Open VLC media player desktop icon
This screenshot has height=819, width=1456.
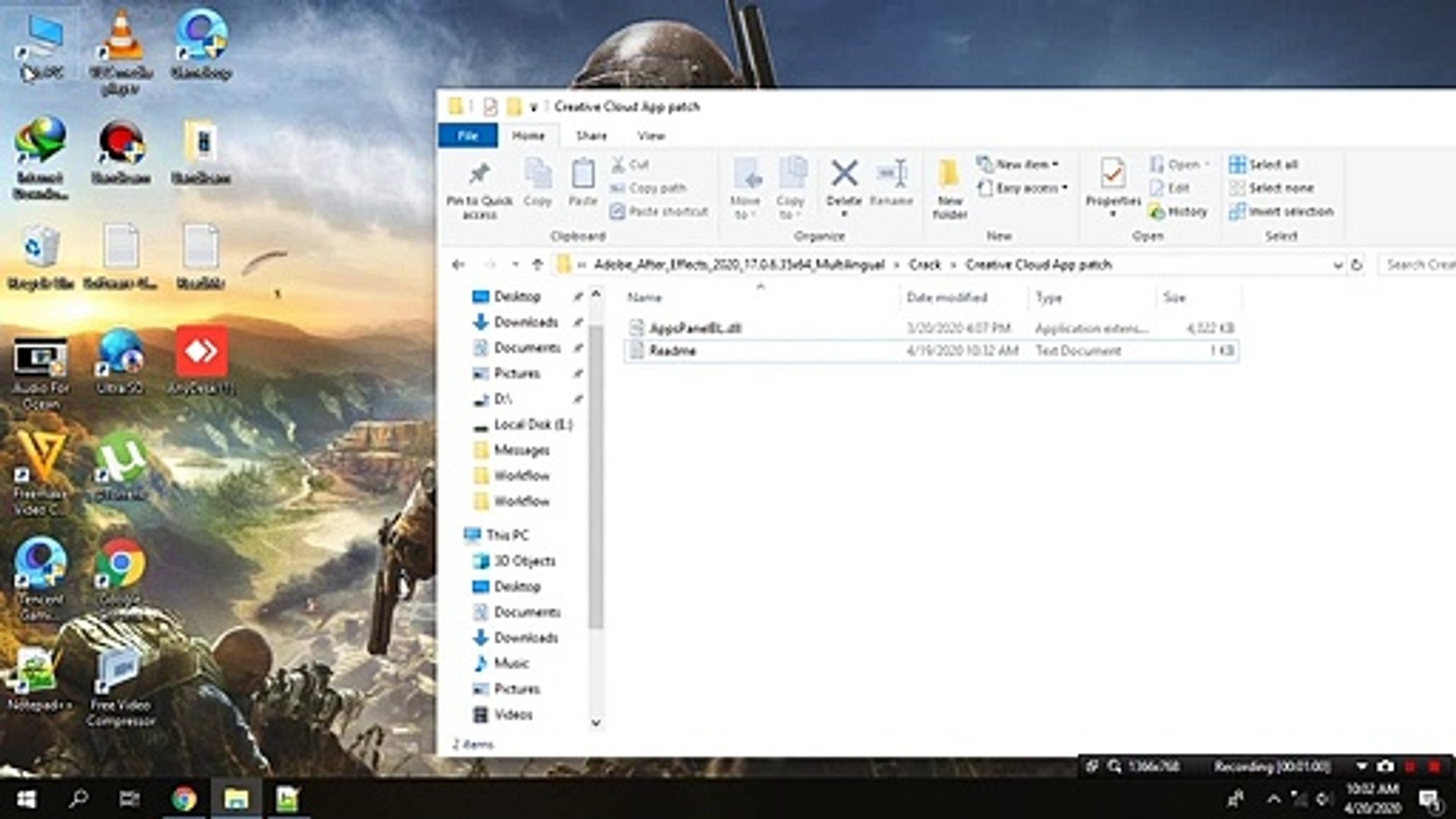click(x=122, y=52)
